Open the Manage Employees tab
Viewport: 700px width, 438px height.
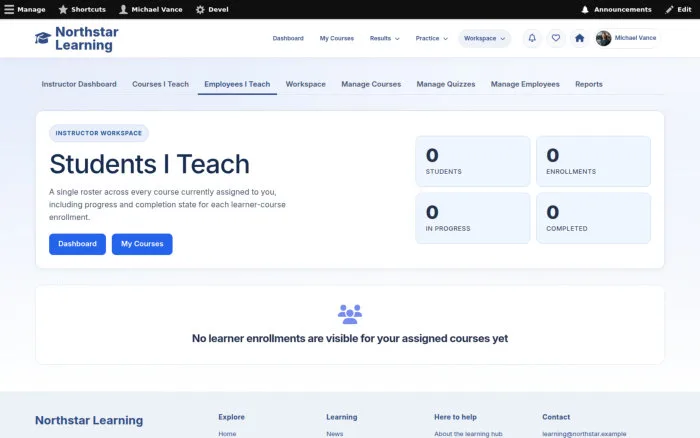pos(525,84)
